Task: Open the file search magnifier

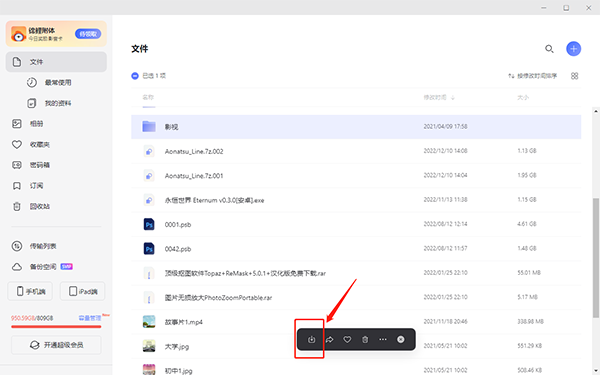Action: (x=549, y=49)
